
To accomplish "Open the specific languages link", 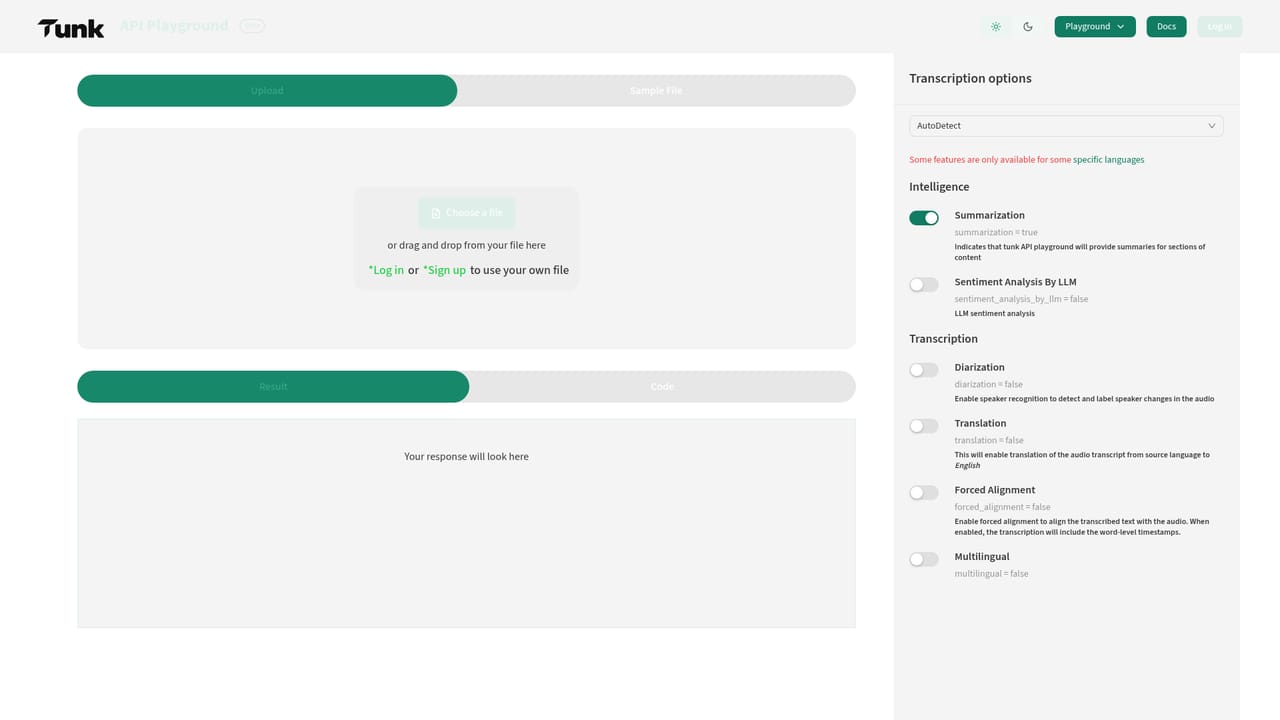I will tap(1109, 160).
